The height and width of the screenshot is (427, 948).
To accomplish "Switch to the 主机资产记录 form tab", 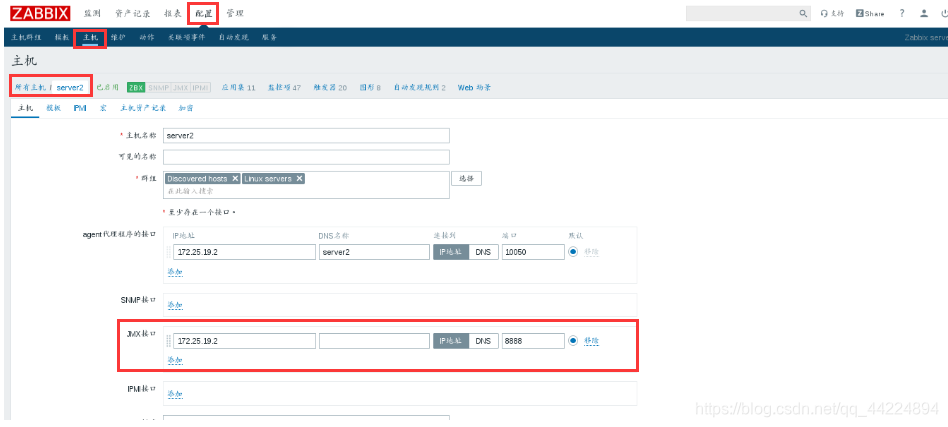I will pyautogui.click(x=143, y=108).
